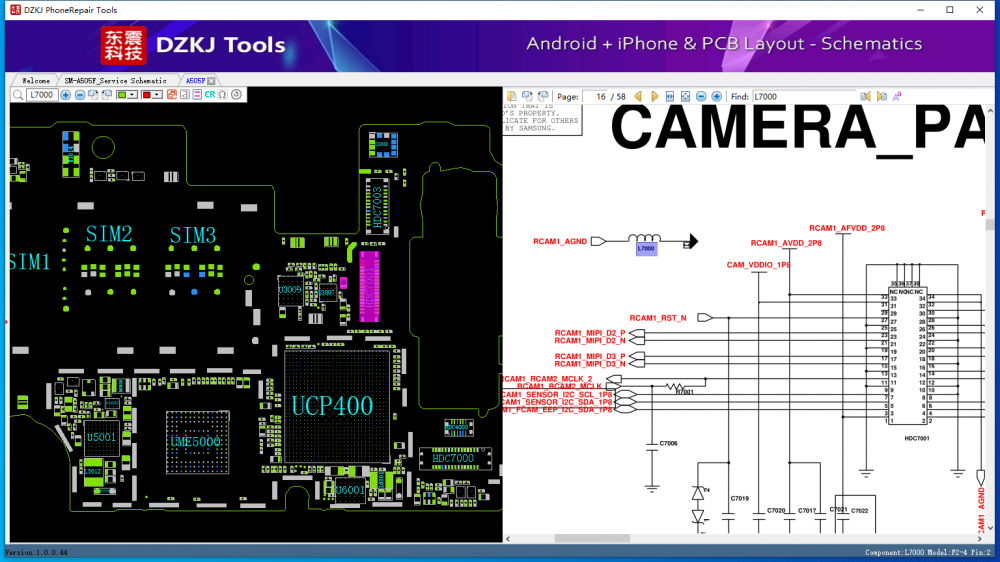The image size is (1000, 562).
Task: Click the magenta list lines icon
Action: click(197, 95)
